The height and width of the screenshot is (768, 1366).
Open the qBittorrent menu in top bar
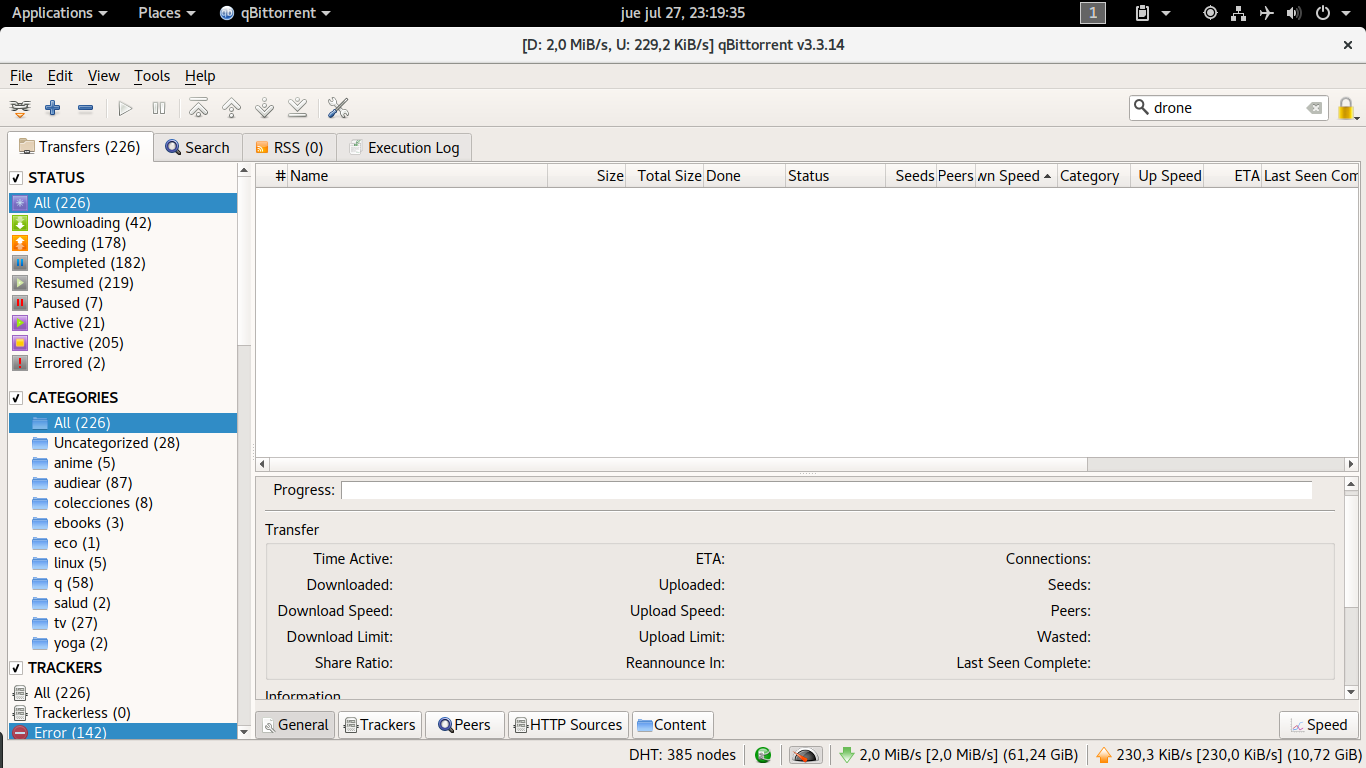(274, 13)
